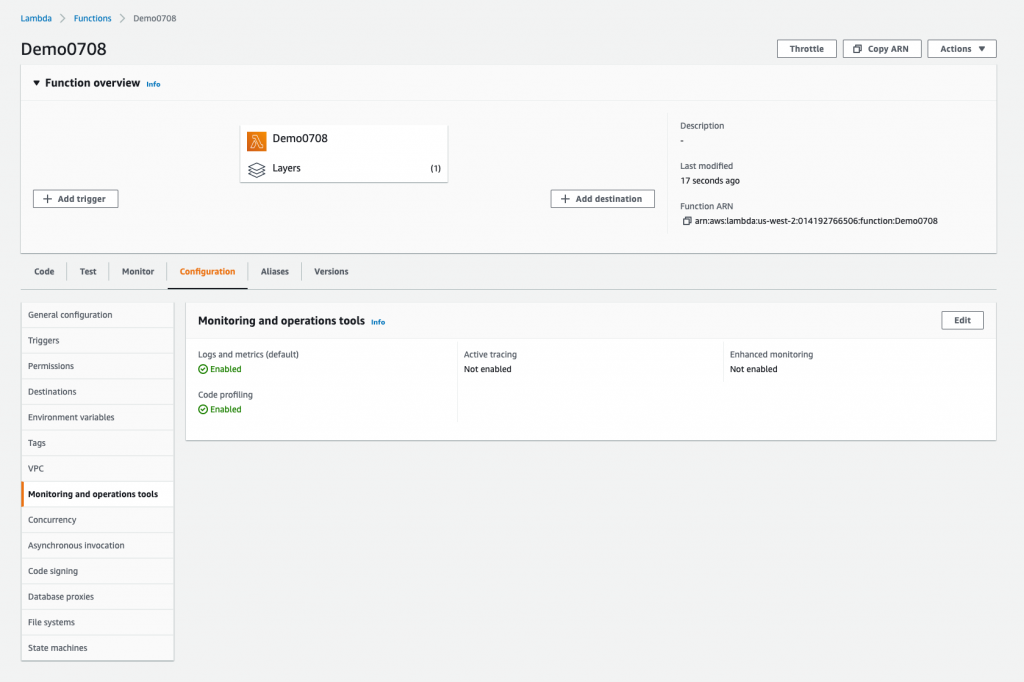Open VPC settings from the sidebar
1024x682 pixels.
36,468
